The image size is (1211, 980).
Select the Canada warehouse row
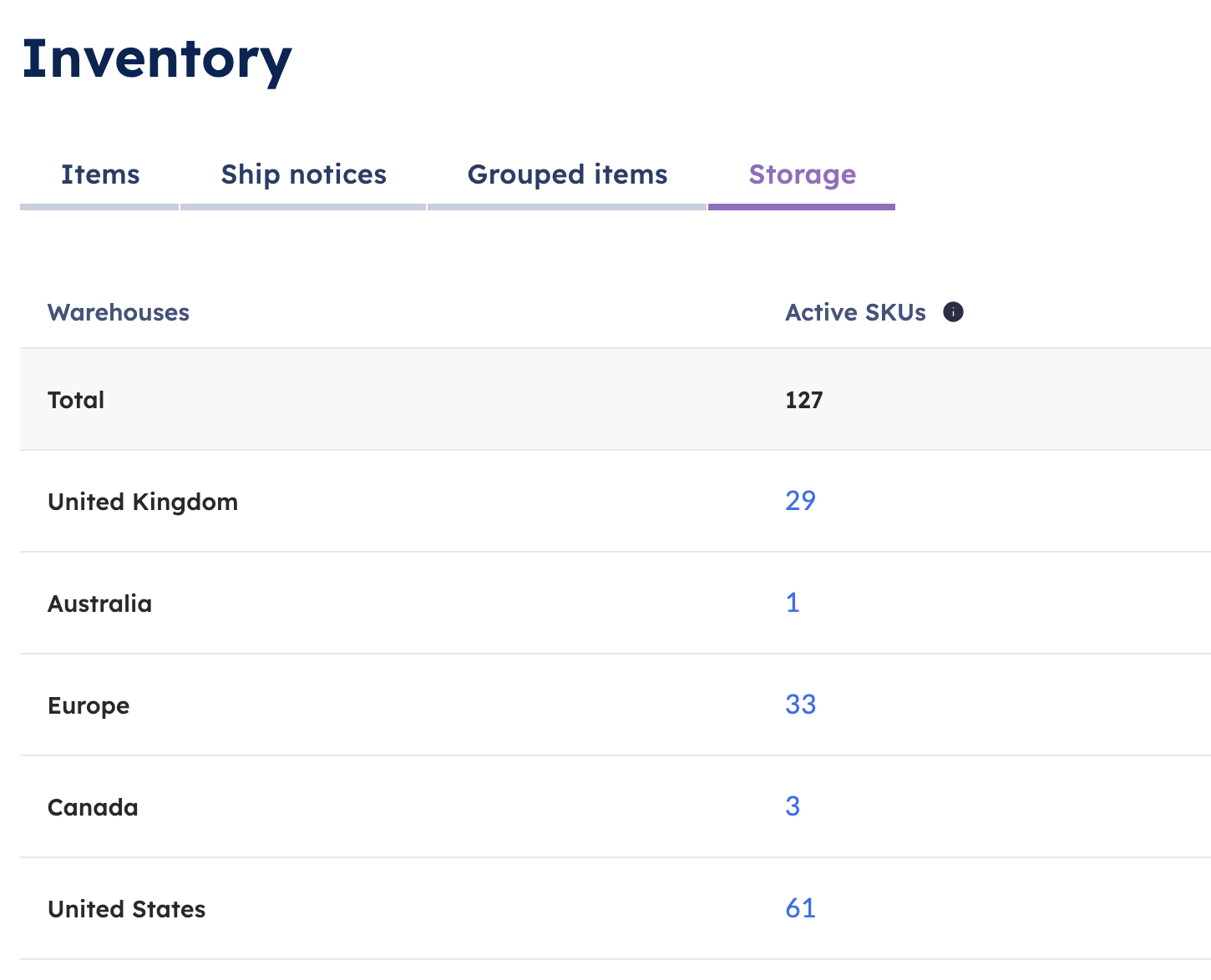pyautogui.click(x=616, y=806)
